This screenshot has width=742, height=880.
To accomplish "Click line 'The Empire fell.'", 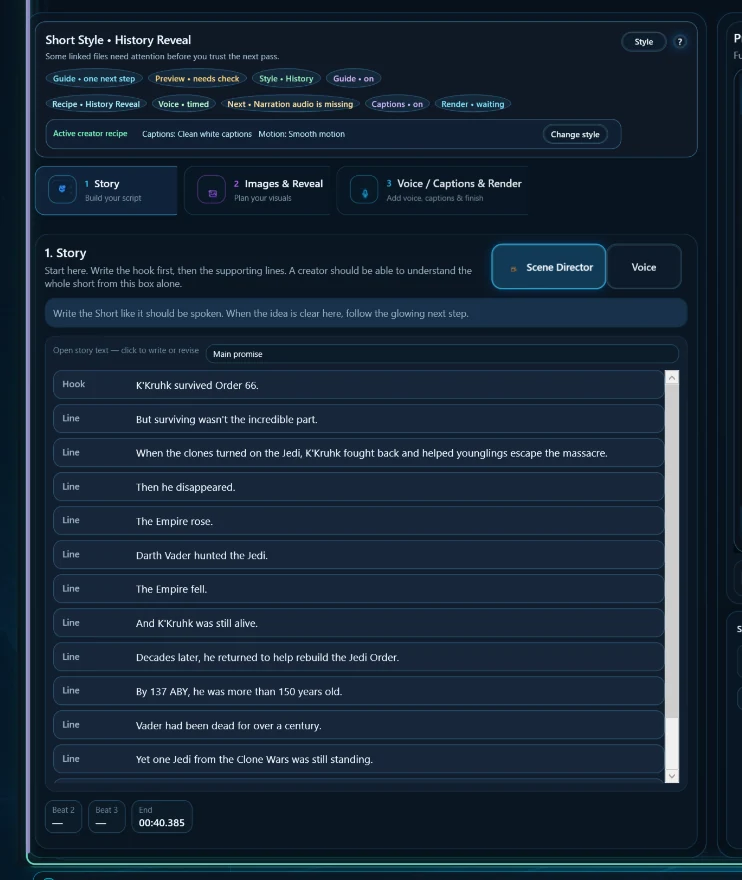I will click(359, 589).
